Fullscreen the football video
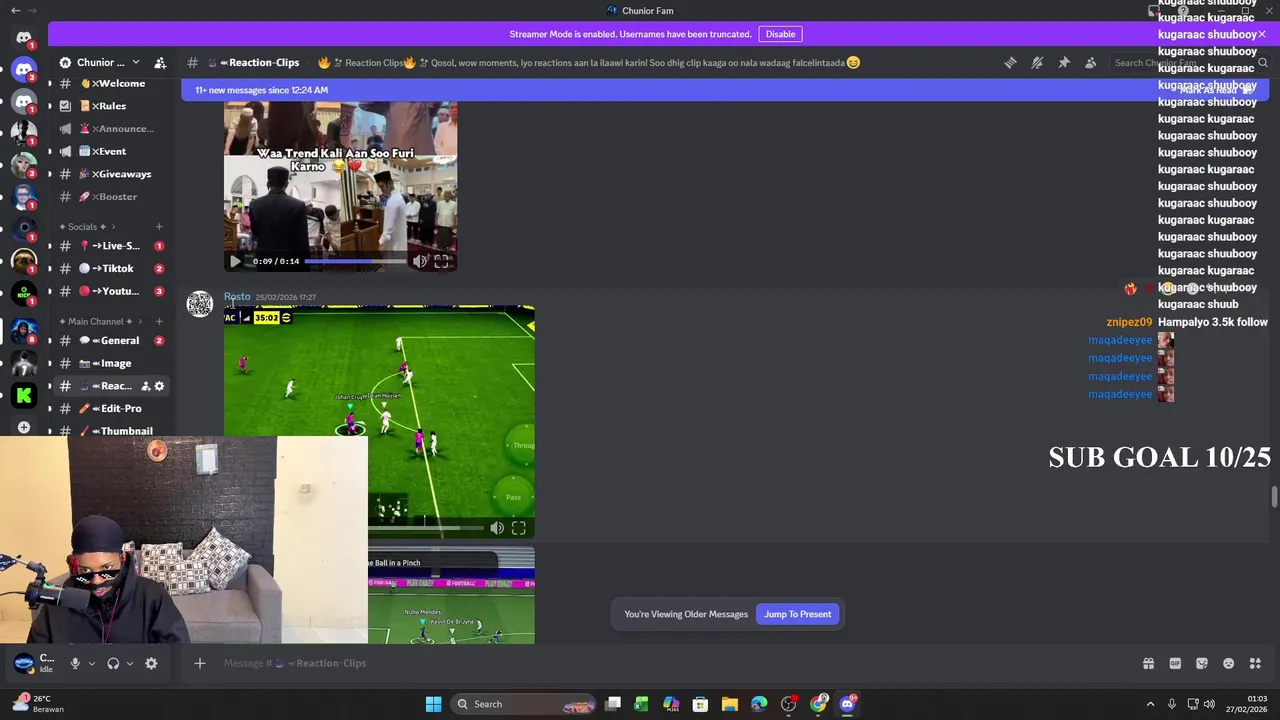1280x720 pixels. (518, 528)
